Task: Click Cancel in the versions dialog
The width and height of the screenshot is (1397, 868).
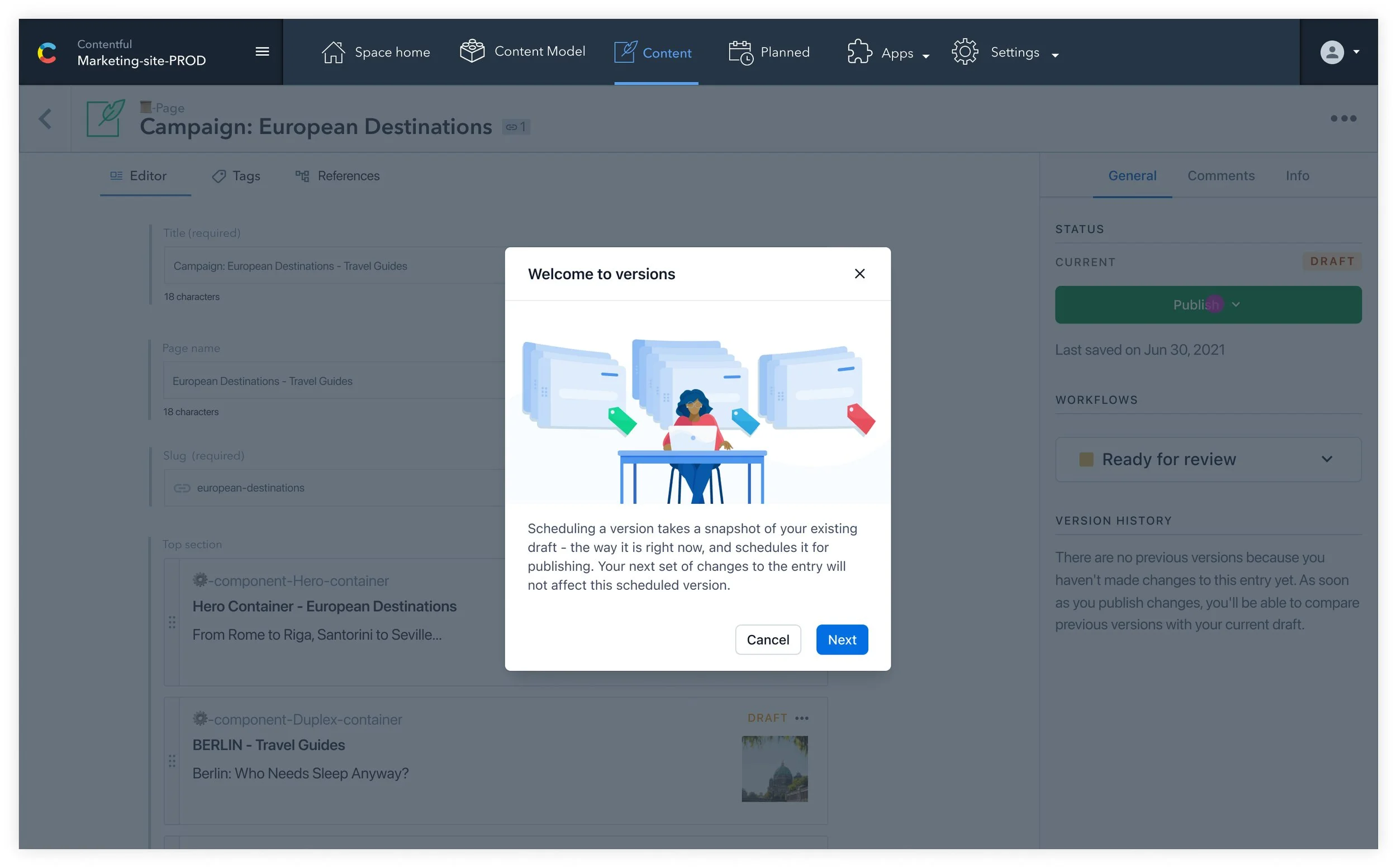Action: [x=768, y=640]
